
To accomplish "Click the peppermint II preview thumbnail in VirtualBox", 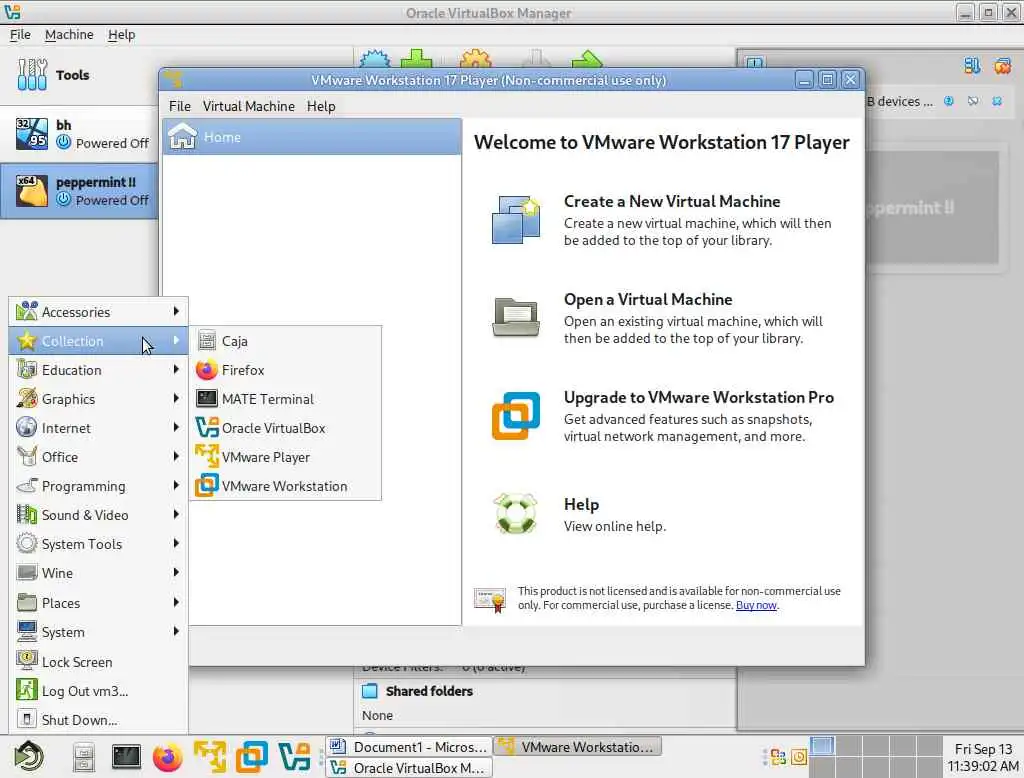I will pos(932,208).
